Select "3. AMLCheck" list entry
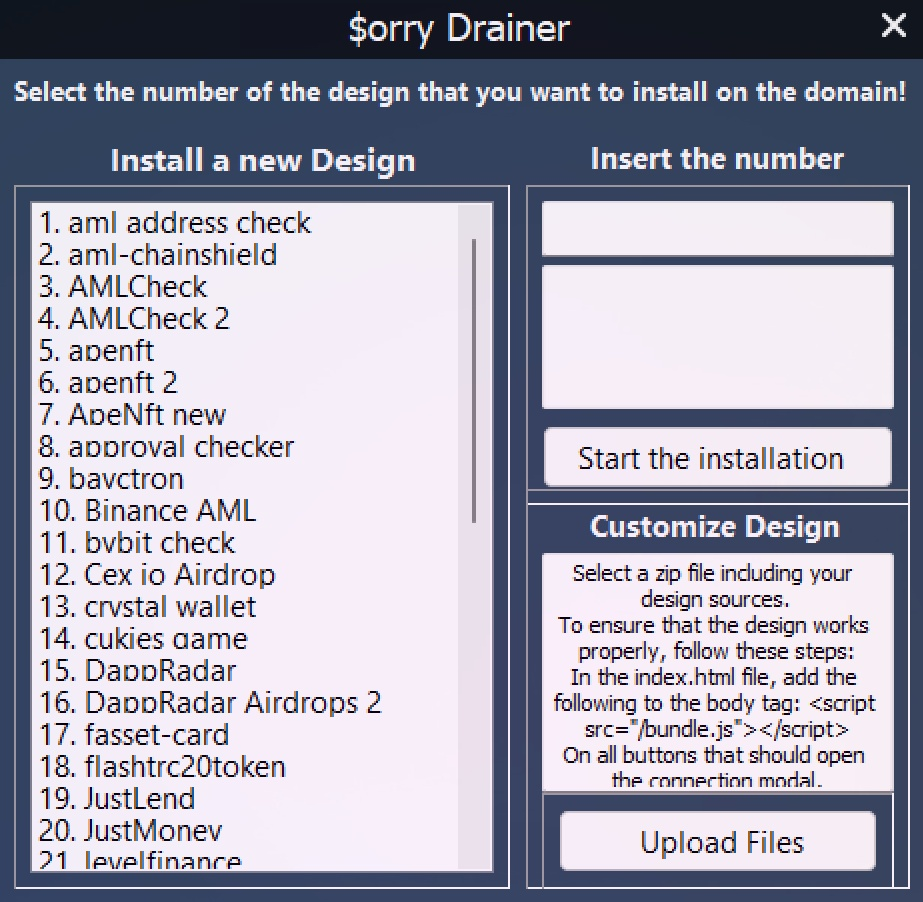Screen dimensions: 923x902 coord(122,286)
